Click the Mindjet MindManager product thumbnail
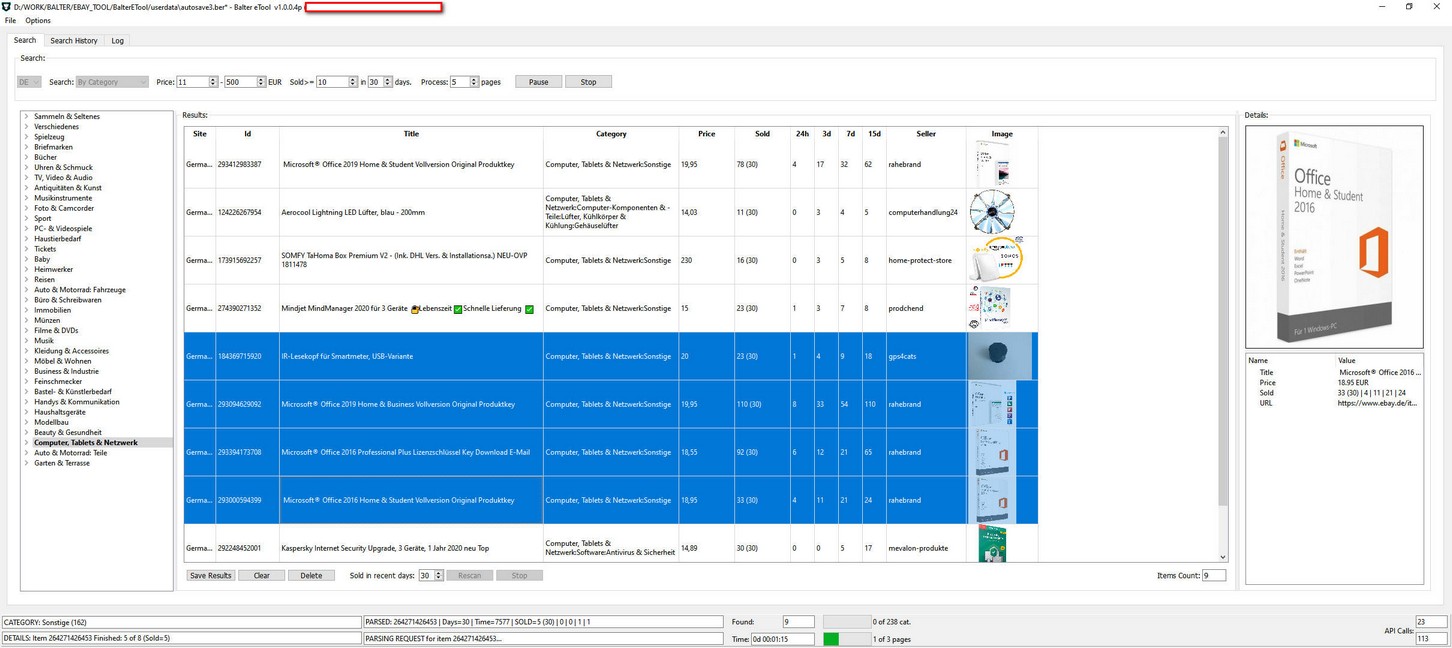1452x648 pixels. click(x=989, y=308)
